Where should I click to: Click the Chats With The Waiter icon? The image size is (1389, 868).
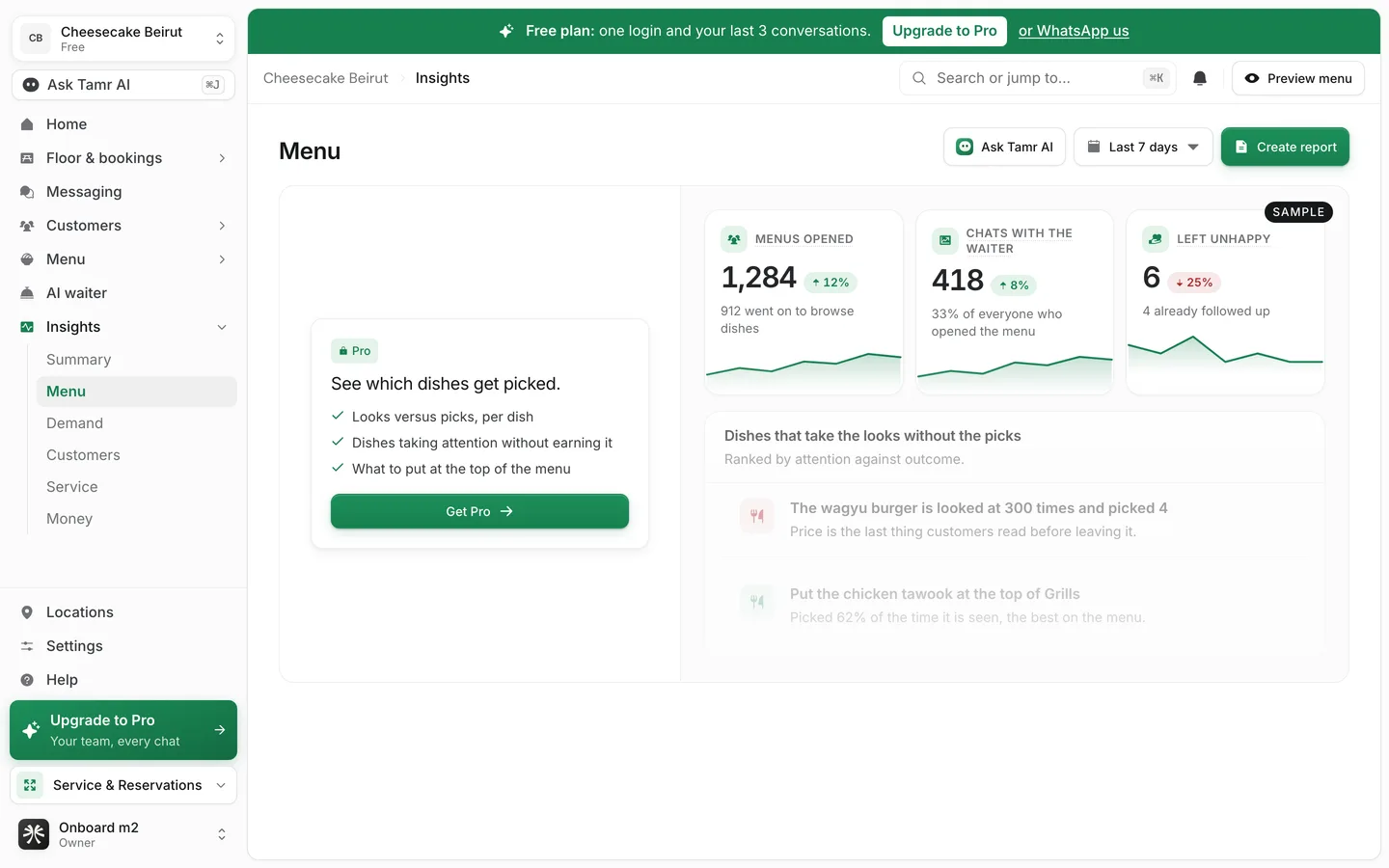(x=945, y=240)
